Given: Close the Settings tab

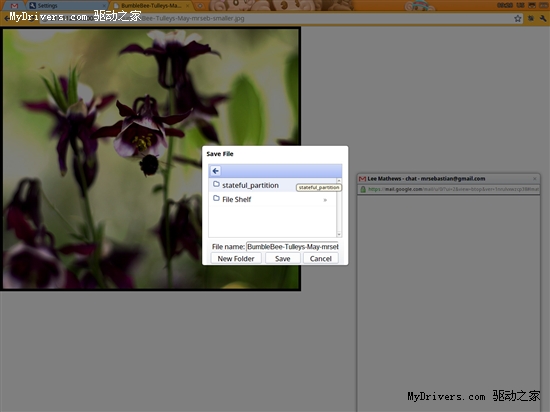Looking at the screenshot, I should pos(104,6).
